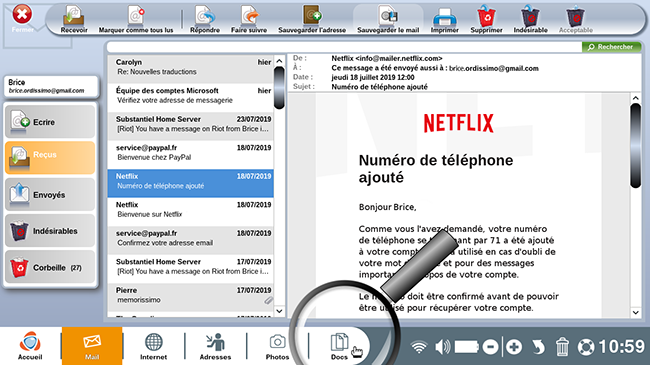The image size is (650, 365).
Task: Mark email as Indésirable in toolbar
Action: coord(530,20)
